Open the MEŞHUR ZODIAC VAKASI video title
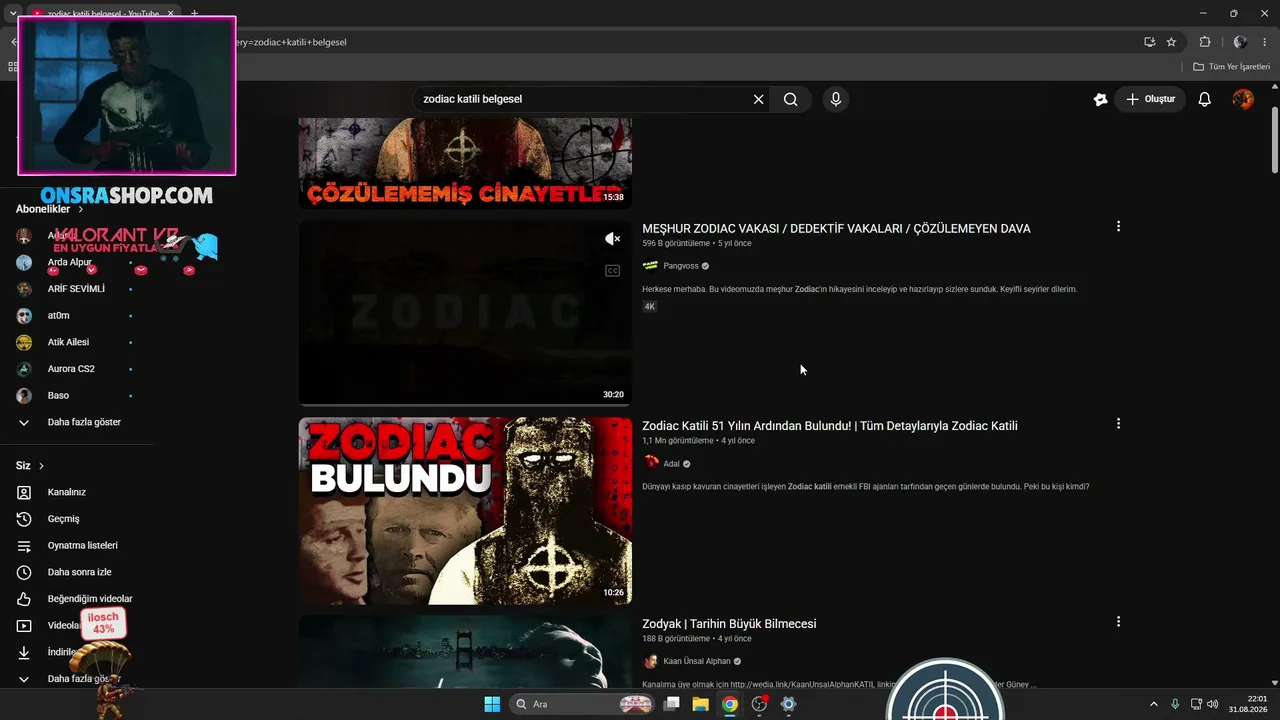The image size is (1280, 720). (836, 229)
